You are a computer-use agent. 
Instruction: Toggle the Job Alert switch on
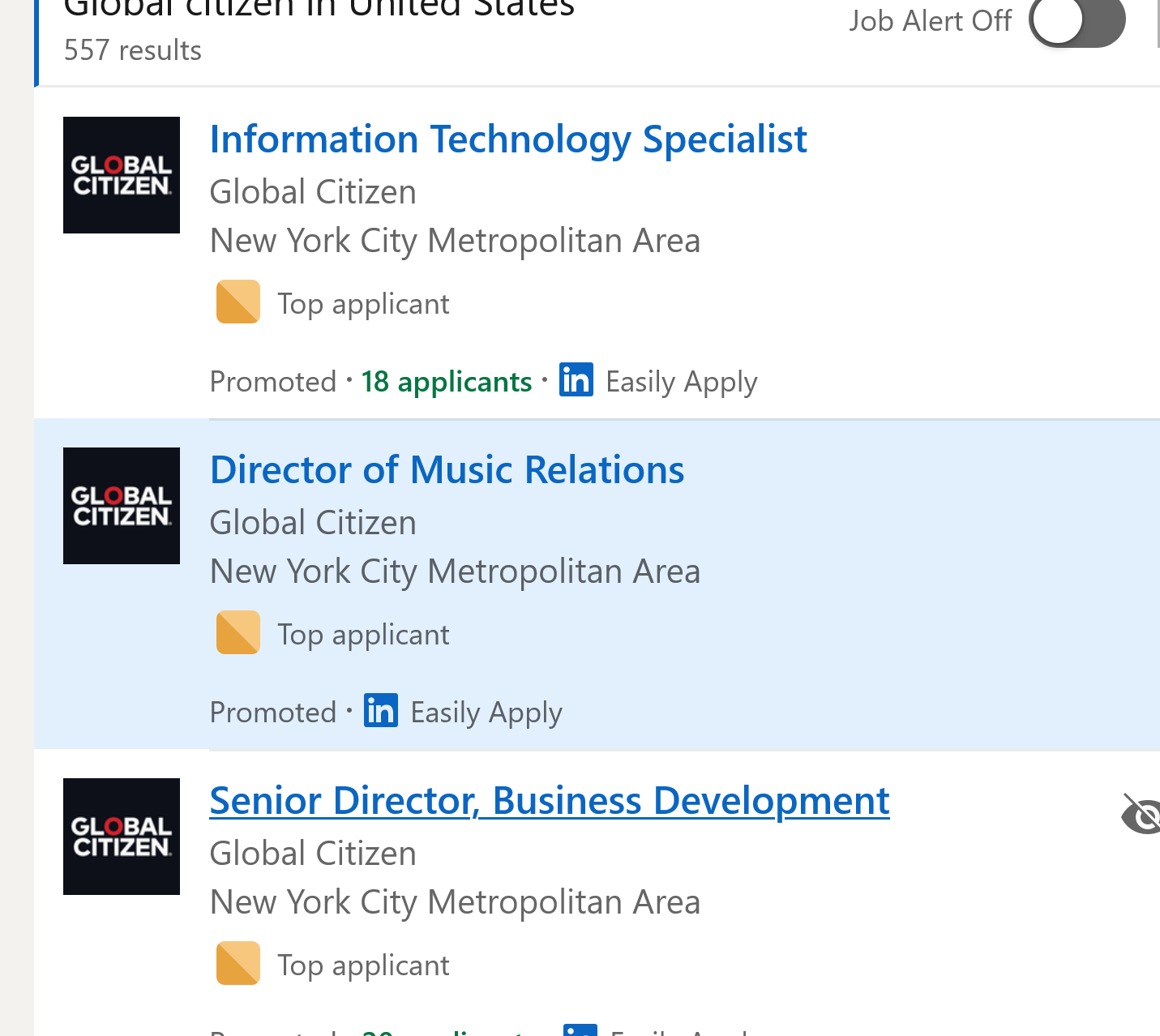coord(1077,21)
